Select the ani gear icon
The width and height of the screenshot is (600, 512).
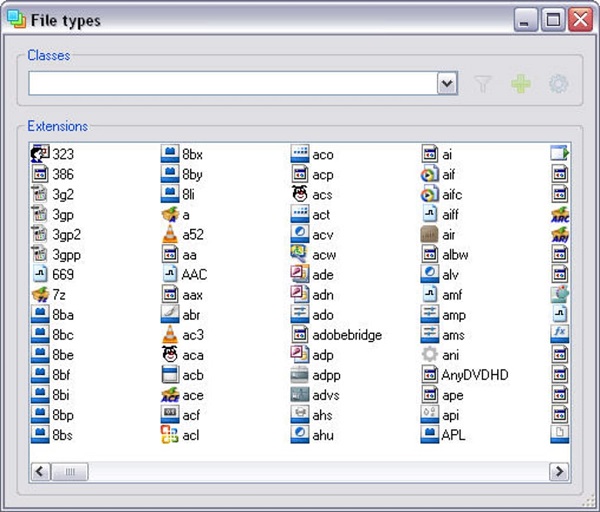pos(430,355)
